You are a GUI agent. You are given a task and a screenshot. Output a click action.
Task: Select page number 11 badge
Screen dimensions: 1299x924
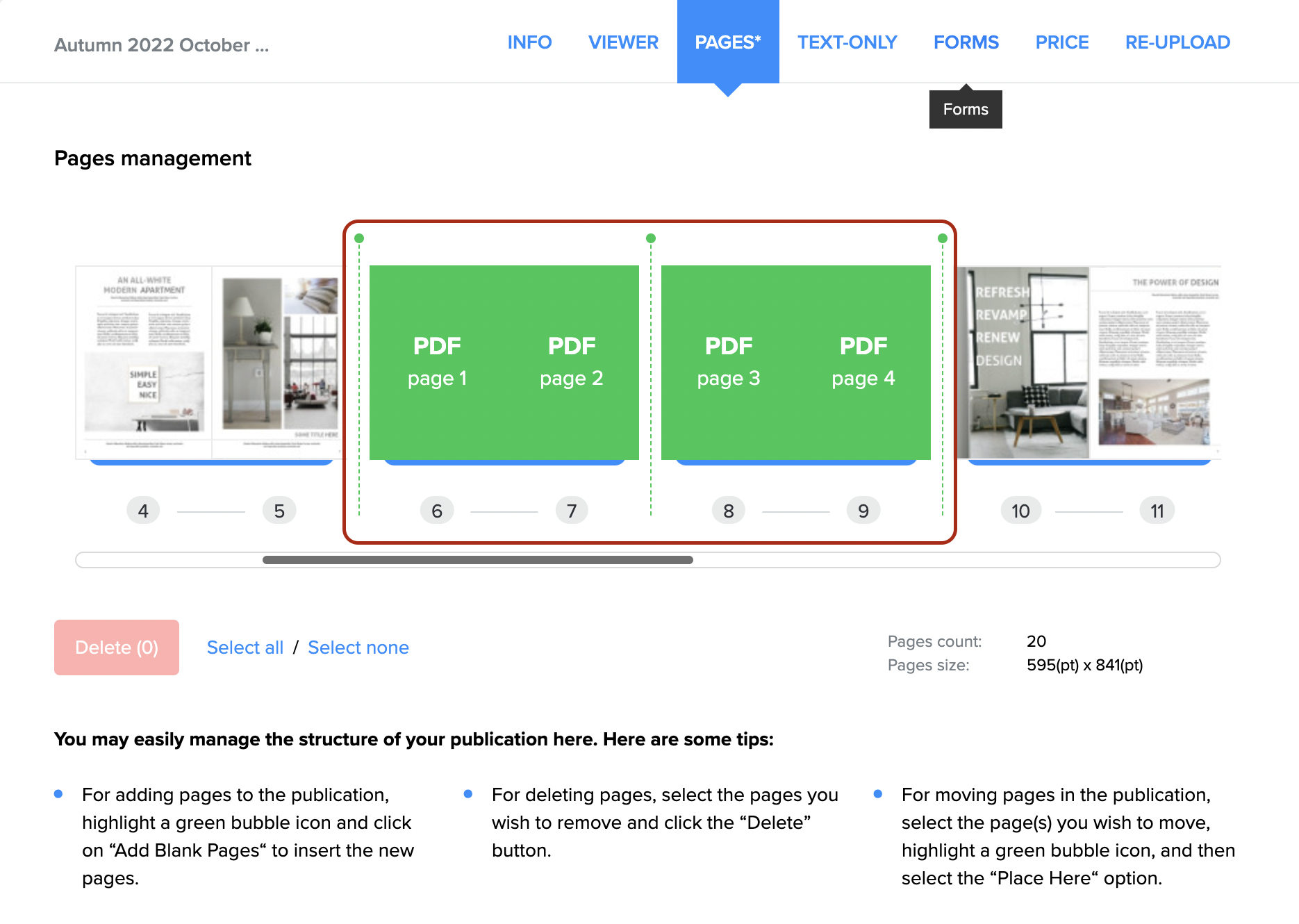1157,511
